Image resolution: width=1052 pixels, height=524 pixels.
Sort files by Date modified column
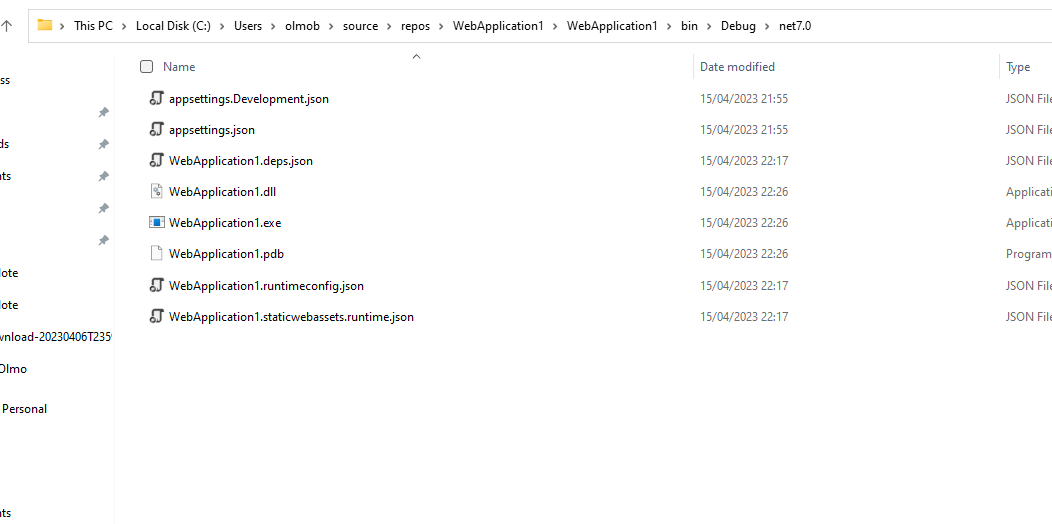(x=737, y=66)
